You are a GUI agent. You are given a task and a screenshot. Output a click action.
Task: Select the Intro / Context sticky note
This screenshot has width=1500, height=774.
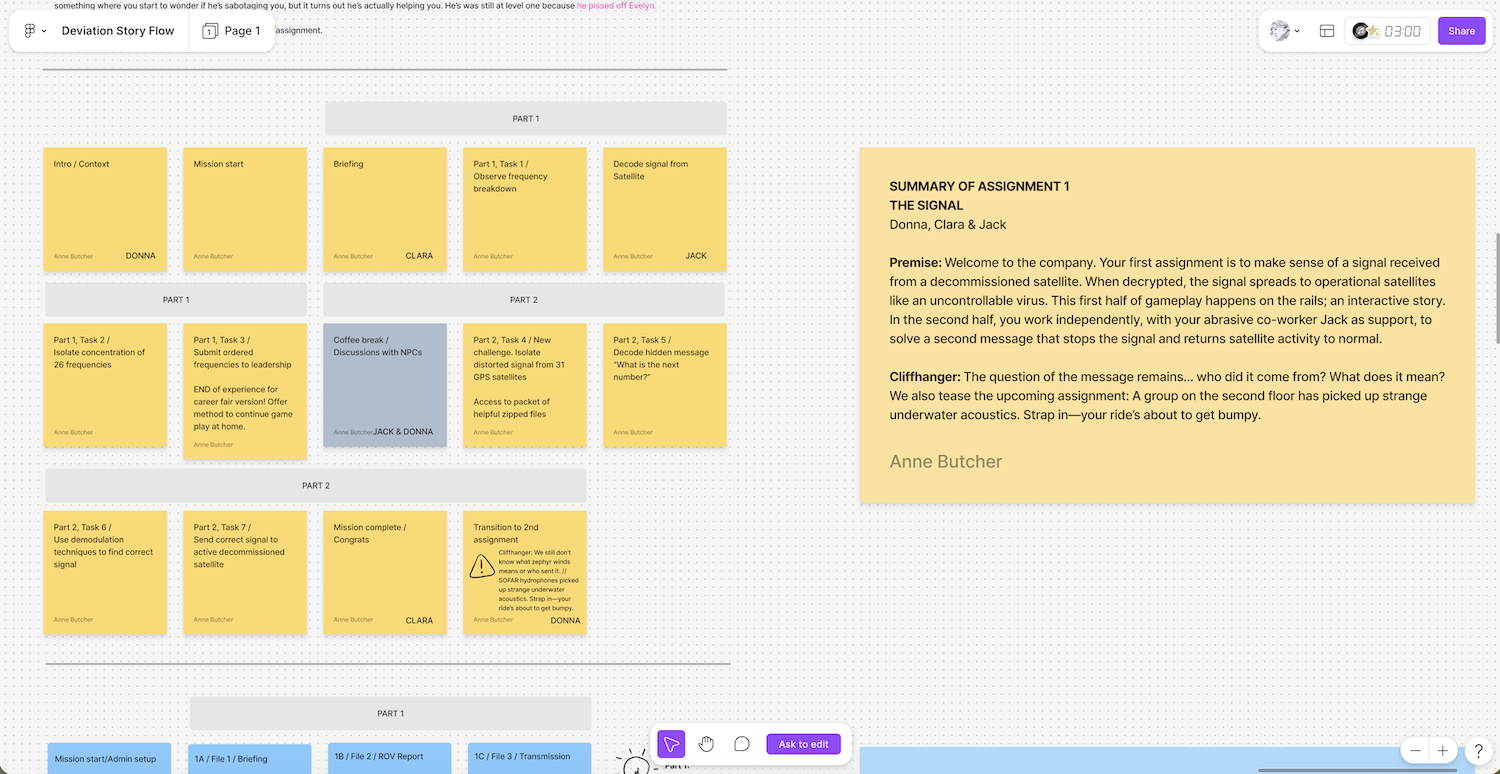(x=105, y=210)
